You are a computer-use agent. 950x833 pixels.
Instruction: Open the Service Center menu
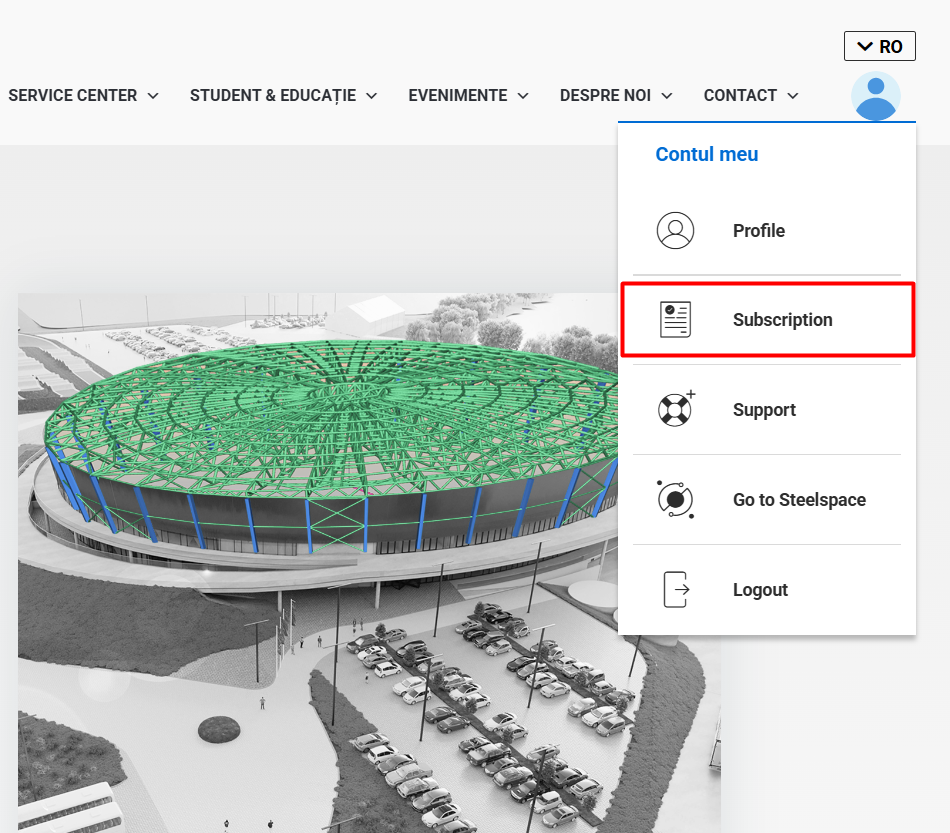[x=73, y=96]
